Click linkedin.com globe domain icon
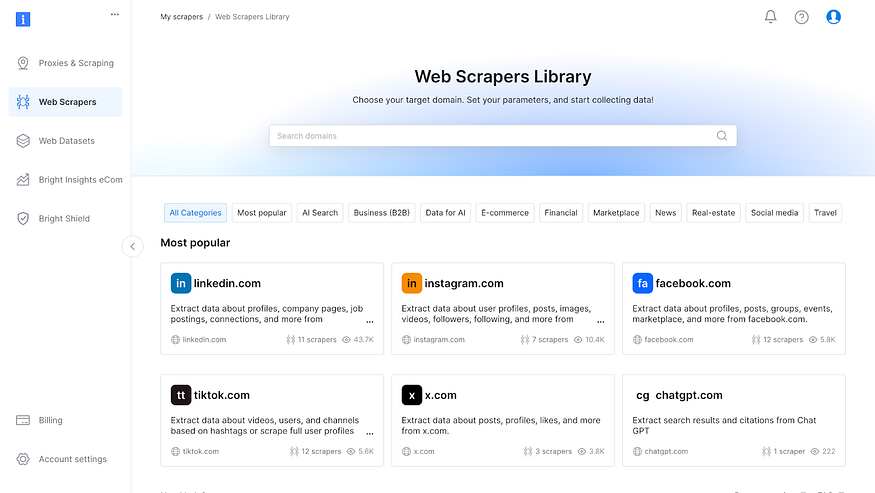The width and height of the screenshot is (875, 493). coord(175,339)
